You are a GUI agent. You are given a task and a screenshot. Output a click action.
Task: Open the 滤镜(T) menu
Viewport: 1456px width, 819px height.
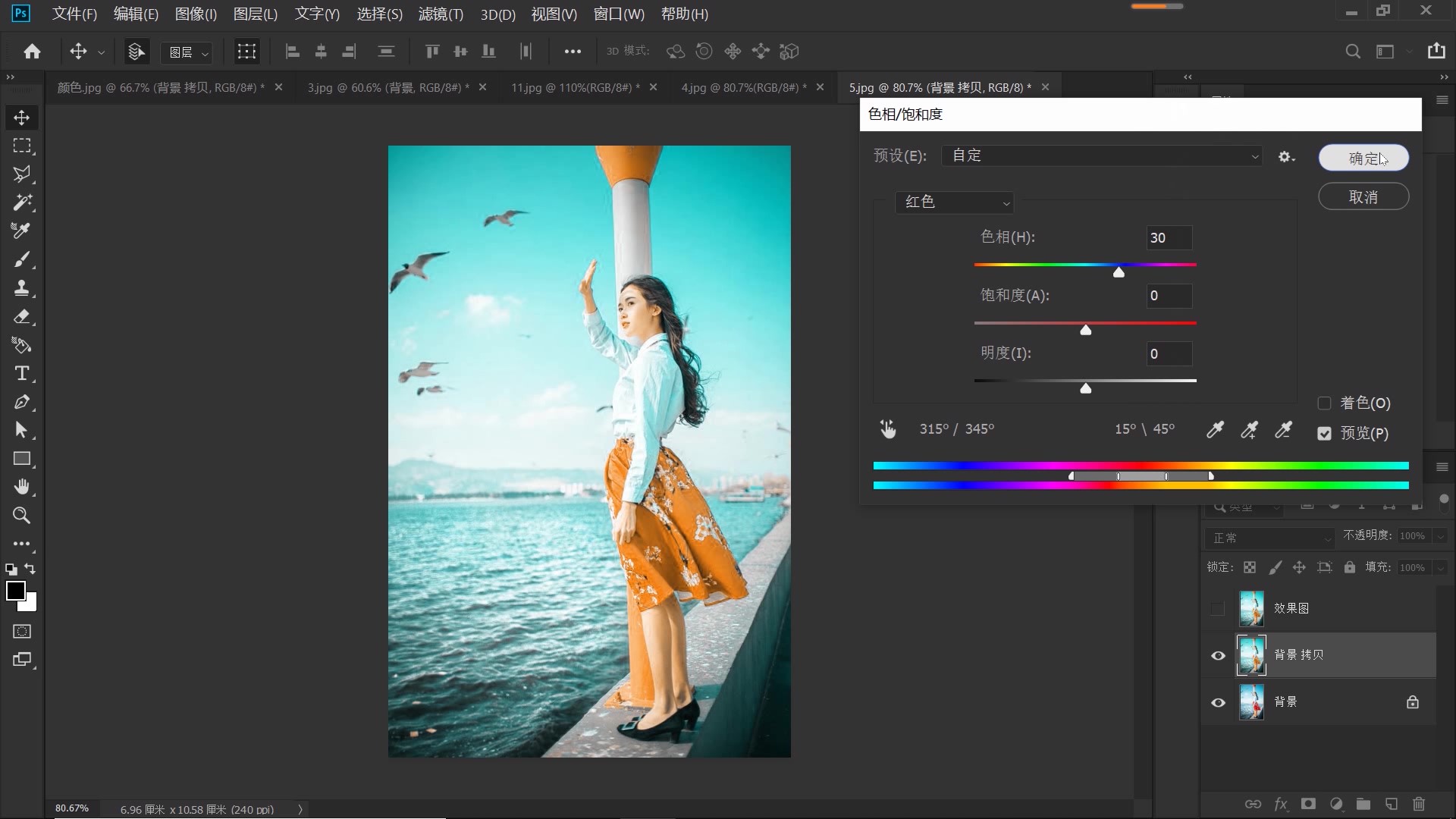pos(441,14)
